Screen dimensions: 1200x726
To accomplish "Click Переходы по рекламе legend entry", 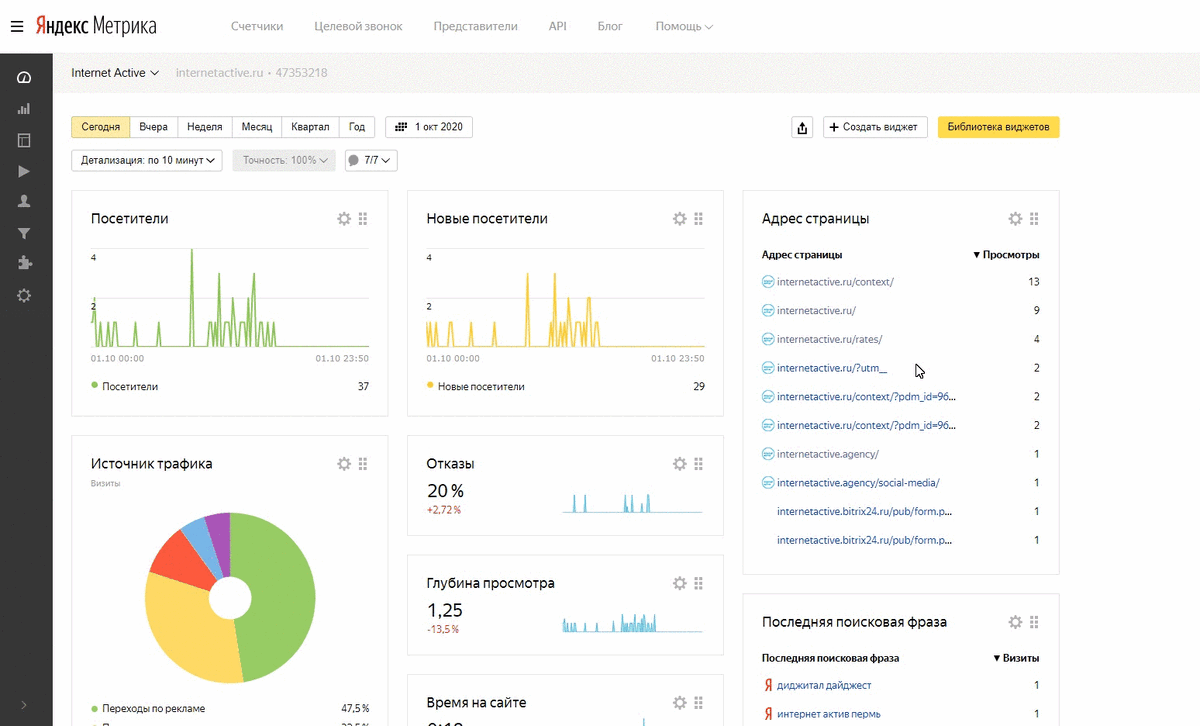I will (x=148, y=708).
